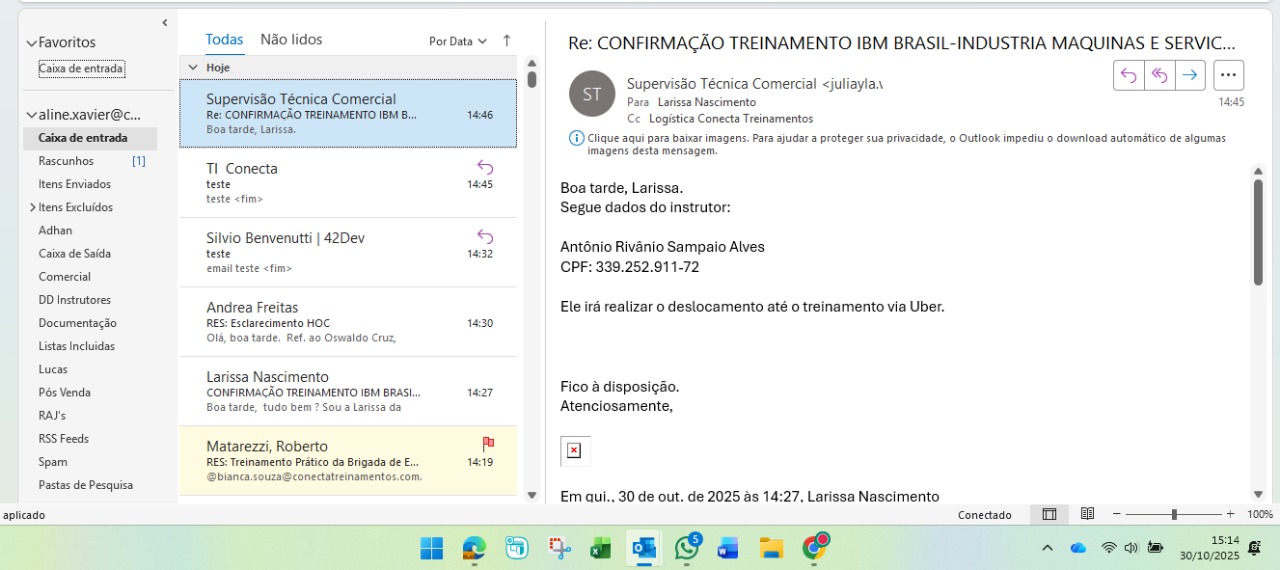
Task: Switch to Reading view icon in status bar
Action: tap(1087, 514)
